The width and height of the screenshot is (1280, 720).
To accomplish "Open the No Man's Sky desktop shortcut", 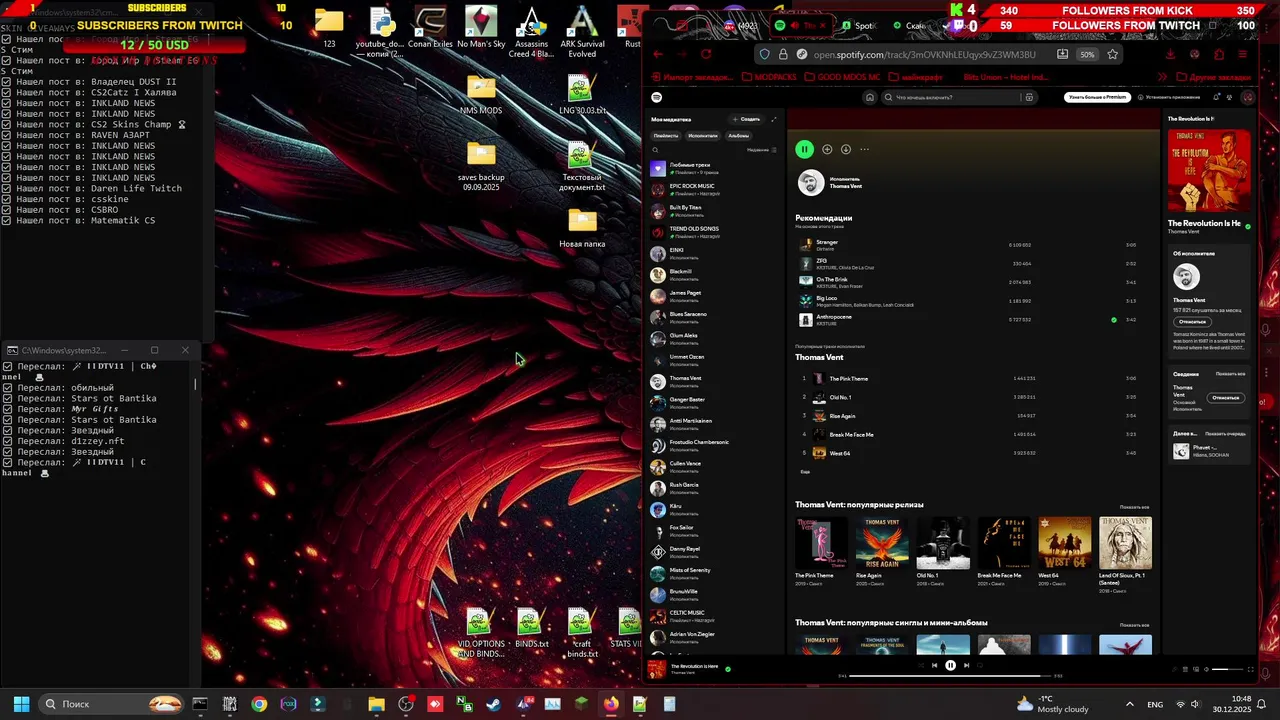I will [481, 28].
